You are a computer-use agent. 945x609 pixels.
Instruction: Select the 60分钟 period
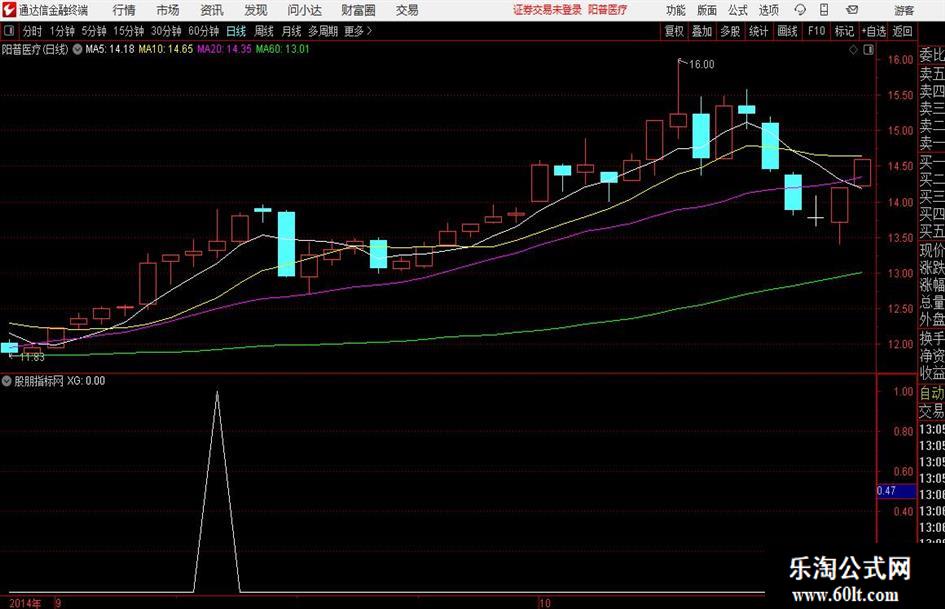pyautogui.click(x=204, y=31)
